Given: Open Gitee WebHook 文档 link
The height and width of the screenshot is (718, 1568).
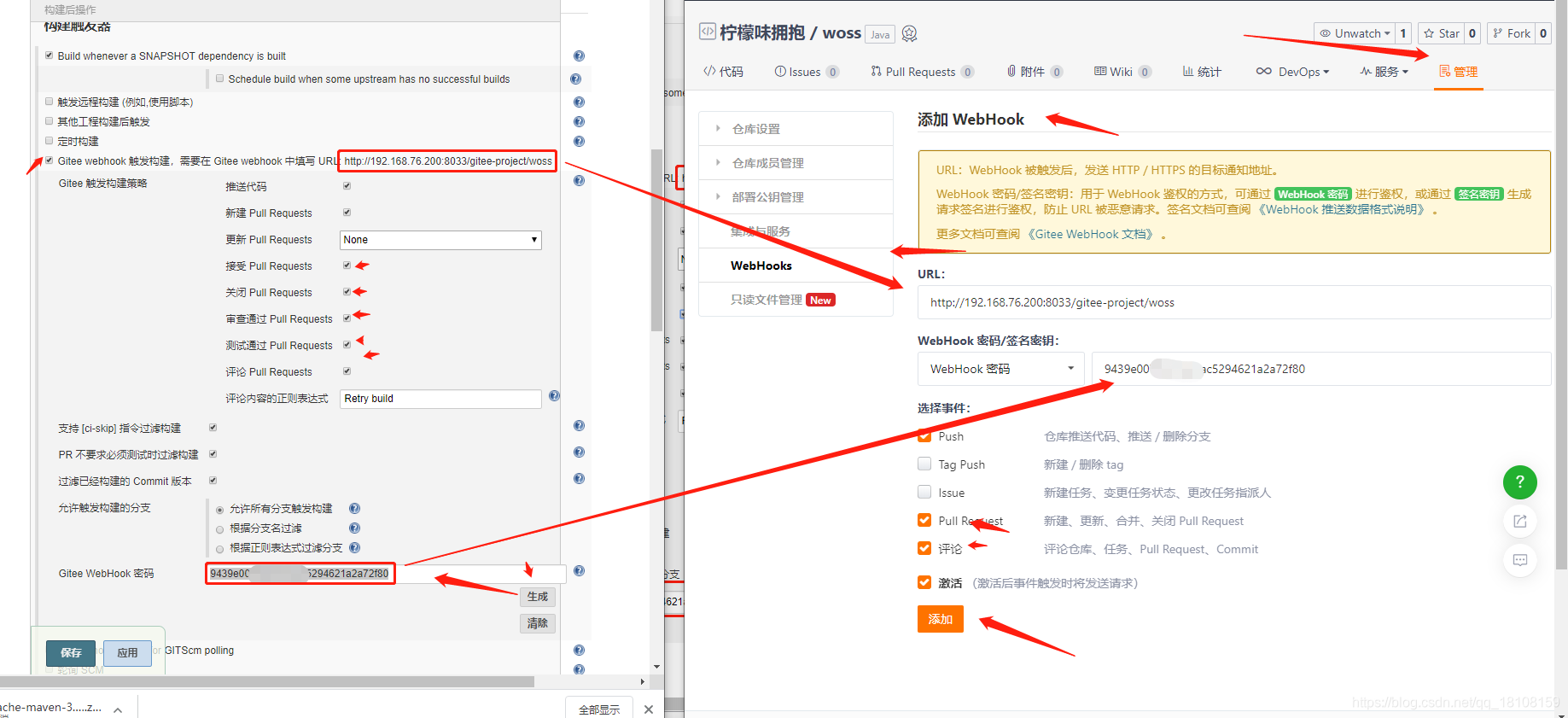Looking at the screenshot, I should click(x=1093, y=234).
